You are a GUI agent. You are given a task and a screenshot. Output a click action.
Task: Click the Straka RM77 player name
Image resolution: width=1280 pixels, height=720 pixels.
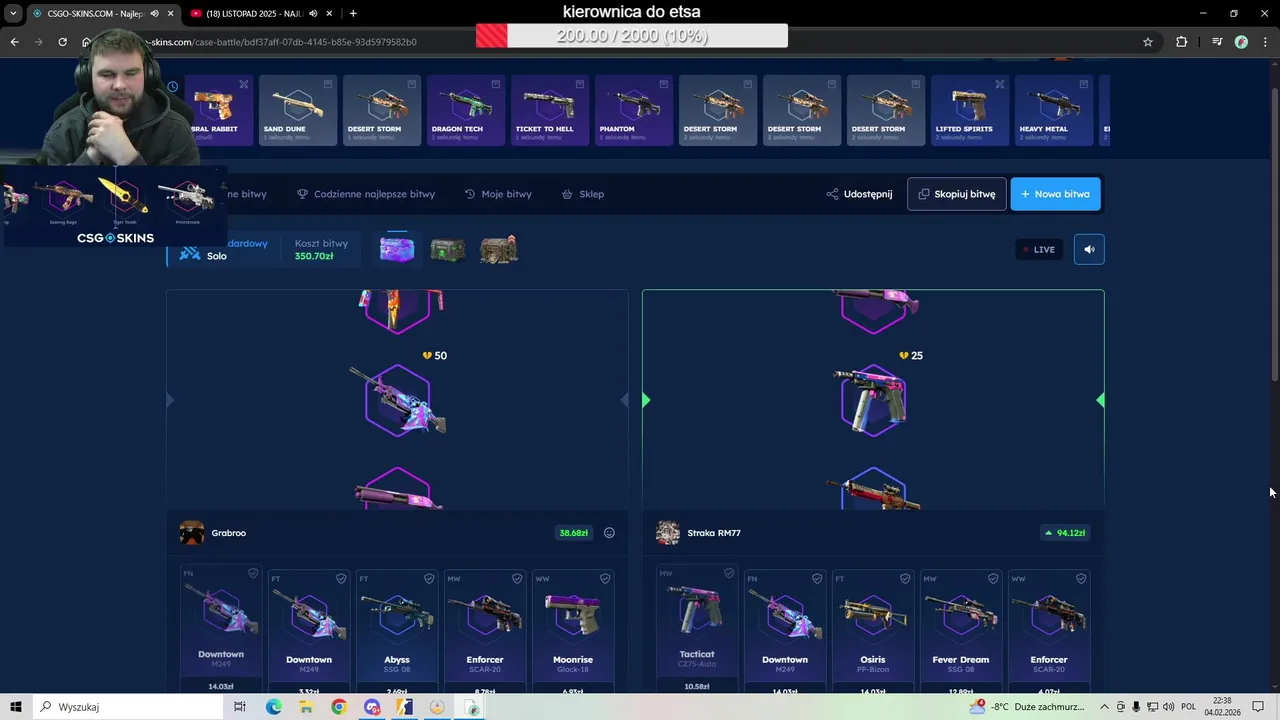coord(714,533)
